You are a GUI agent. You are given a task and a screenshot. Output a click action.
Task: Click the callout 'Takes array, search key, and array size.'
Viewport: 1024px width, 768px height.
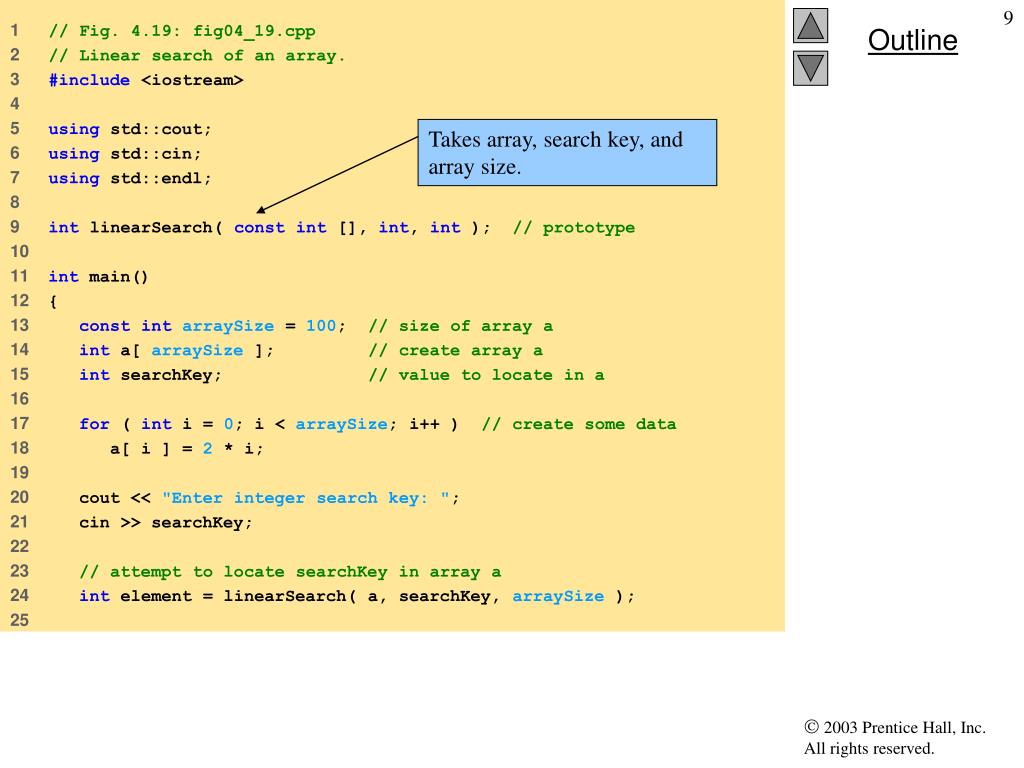point(567,153)
